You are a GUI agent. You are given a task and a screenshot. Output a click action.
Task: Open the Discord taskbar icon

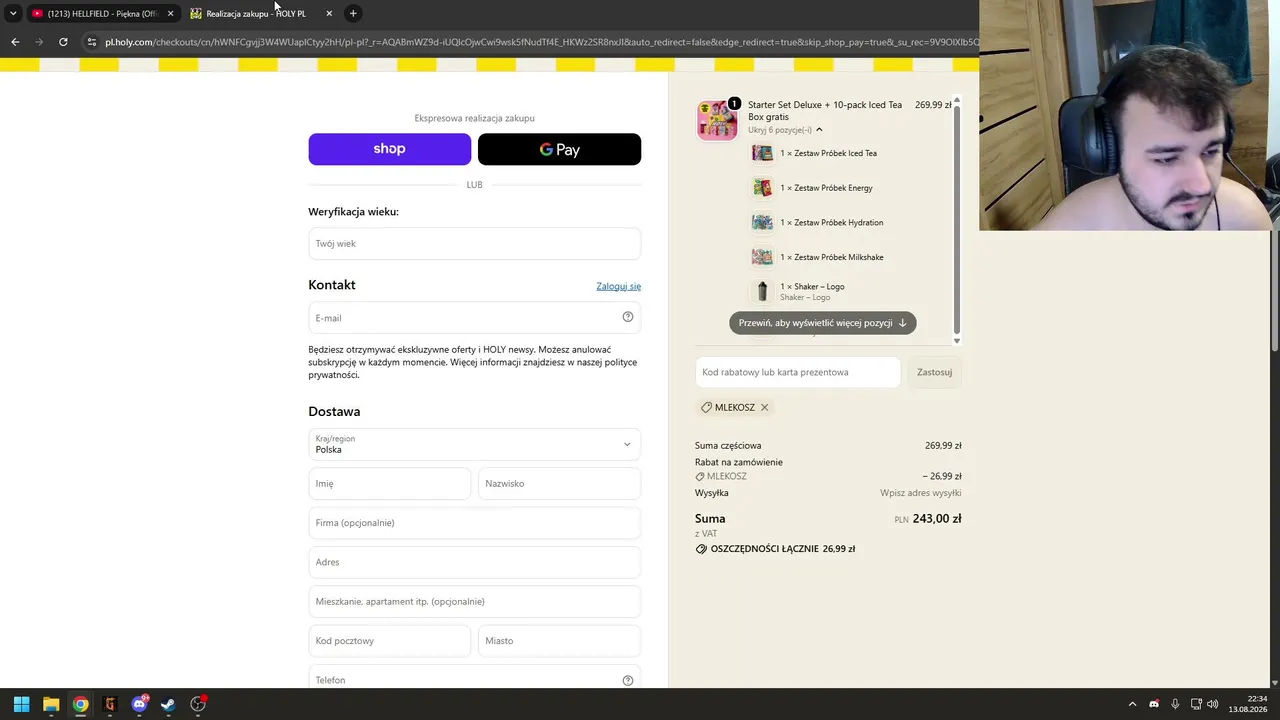pyautogui.click(x=139, y=704)
